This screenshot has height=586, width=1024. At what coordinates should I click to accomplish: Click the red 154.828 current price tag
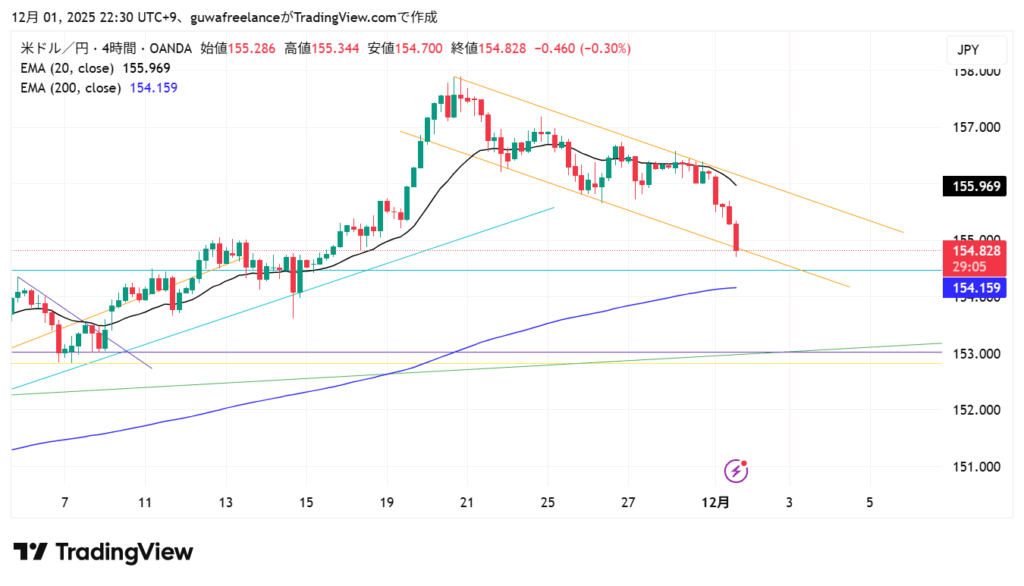point(972,250)
